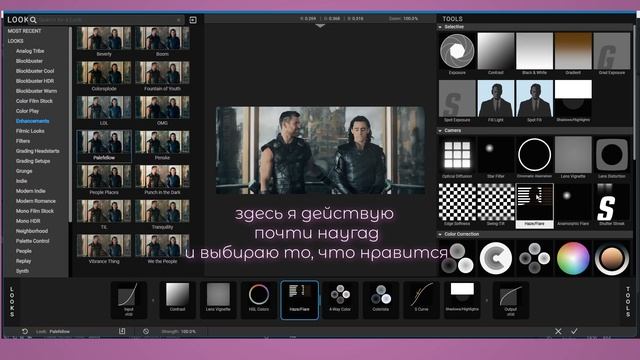Select HSL Colors in the tool chain
The height and width of the screenshot is (360, 640).
259,300
